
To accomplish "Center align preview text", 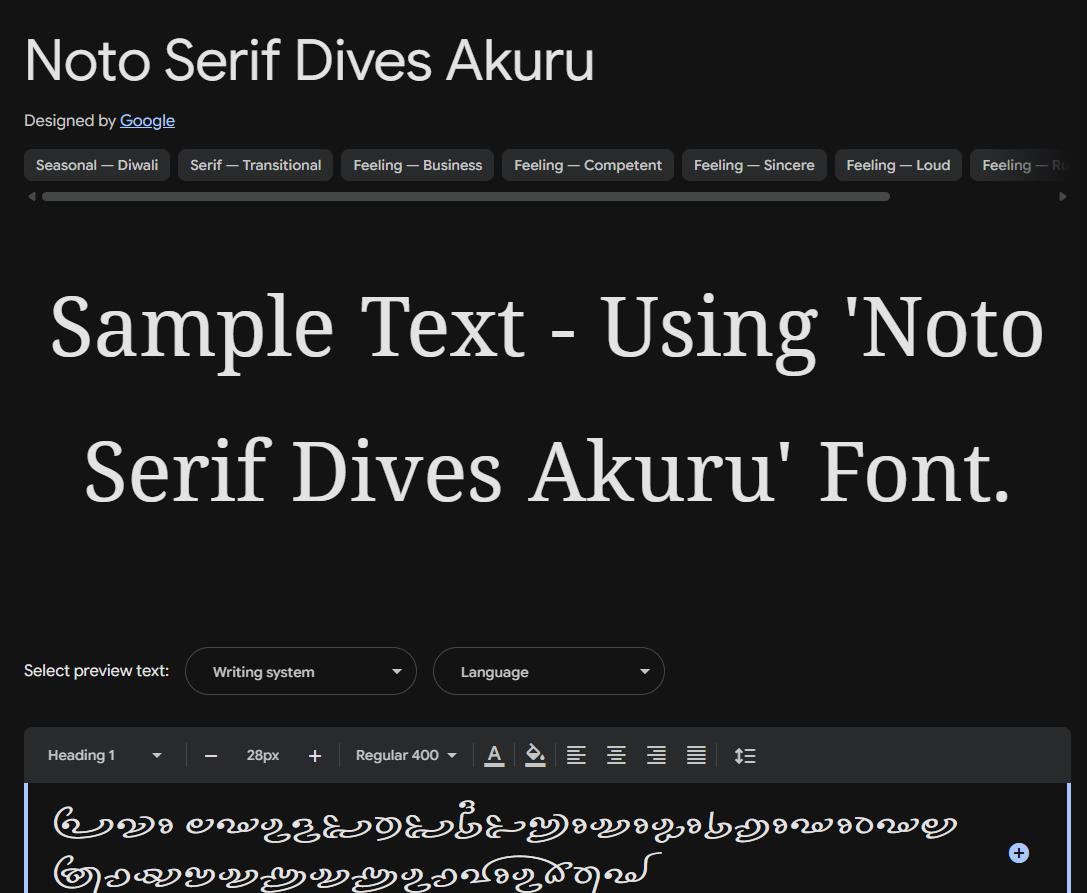I will 616,755.
